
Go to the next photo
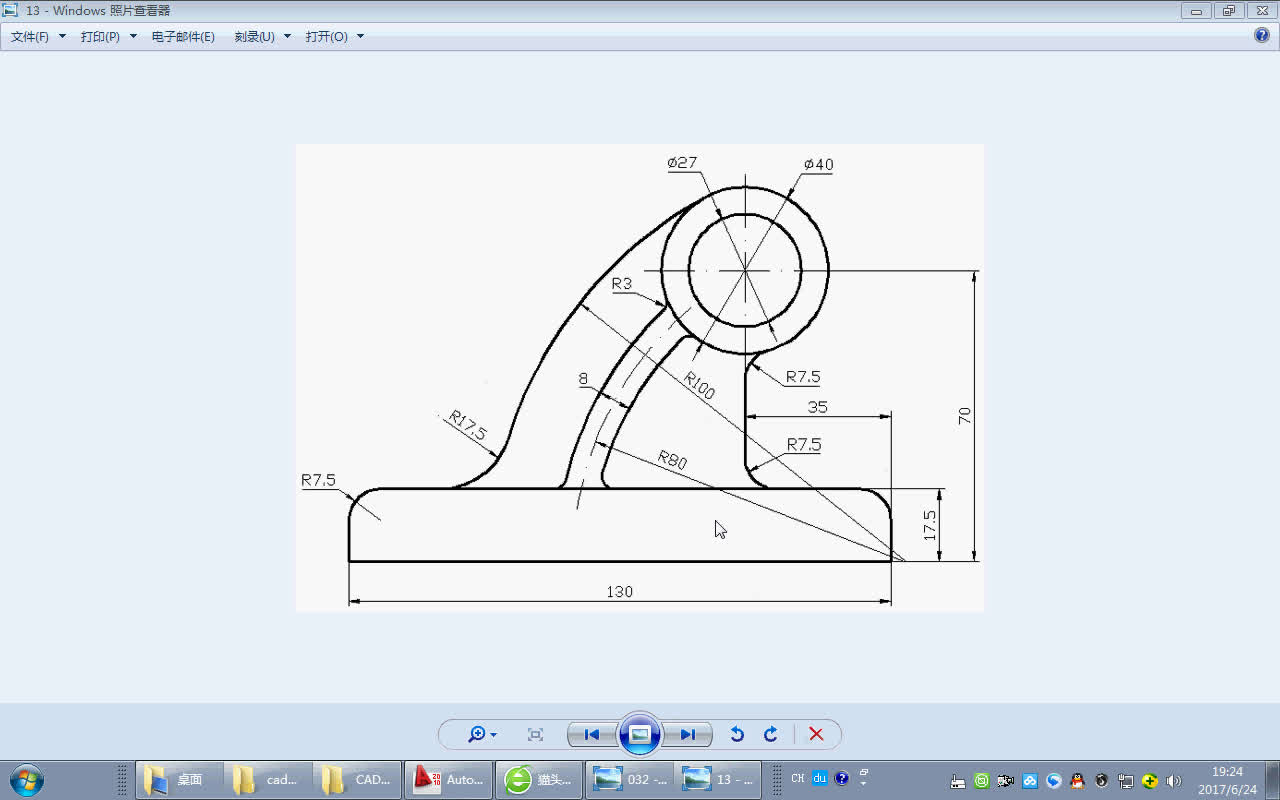(688, 734)
